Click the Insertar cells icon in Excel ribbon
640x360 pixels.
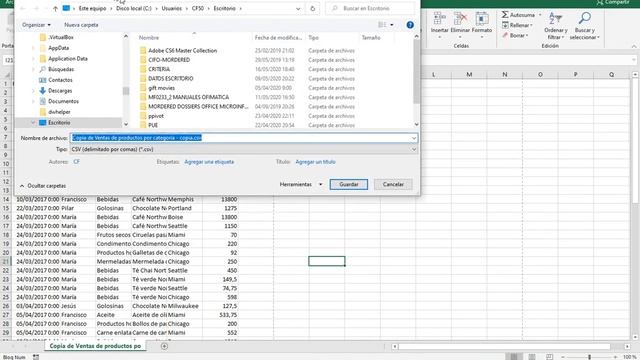[x=439, y=19]
